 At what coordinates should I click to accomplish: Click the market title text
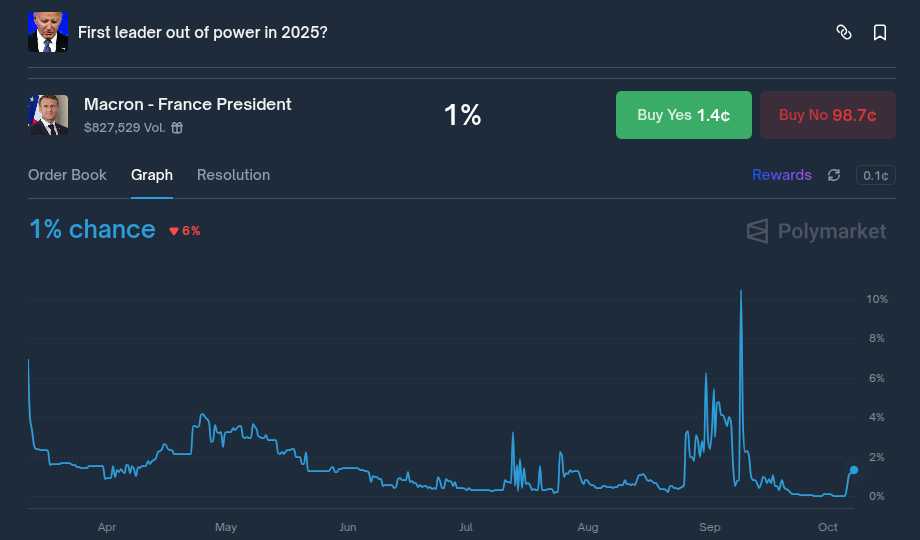(x=203, y=32)
